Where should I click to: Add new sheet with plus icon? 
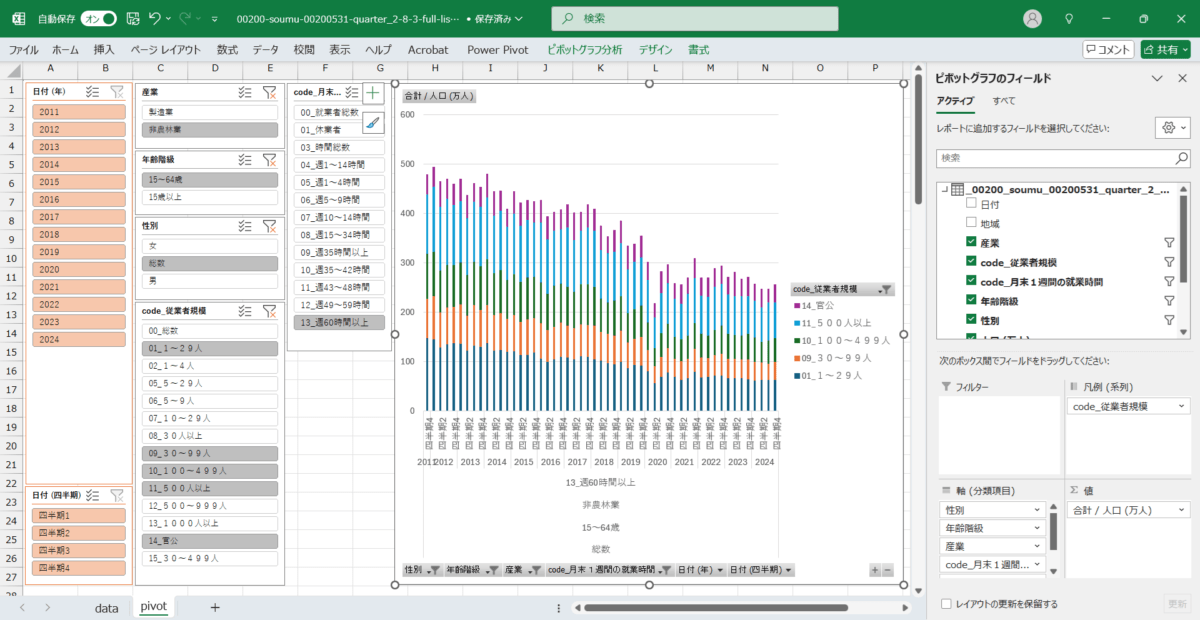click(x=214, y=607)
